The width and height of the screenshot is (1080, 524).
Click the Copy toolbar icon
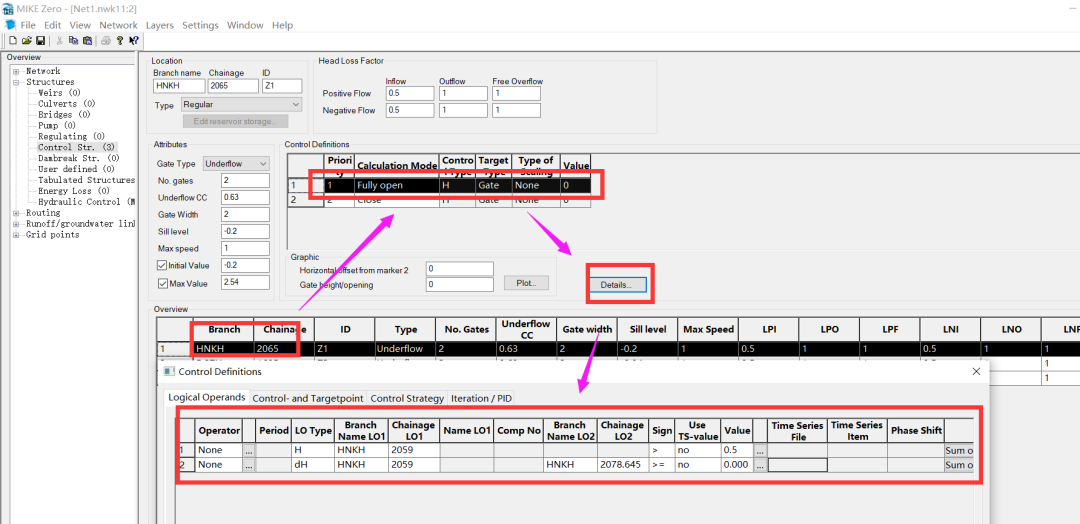tap(73, 41)
